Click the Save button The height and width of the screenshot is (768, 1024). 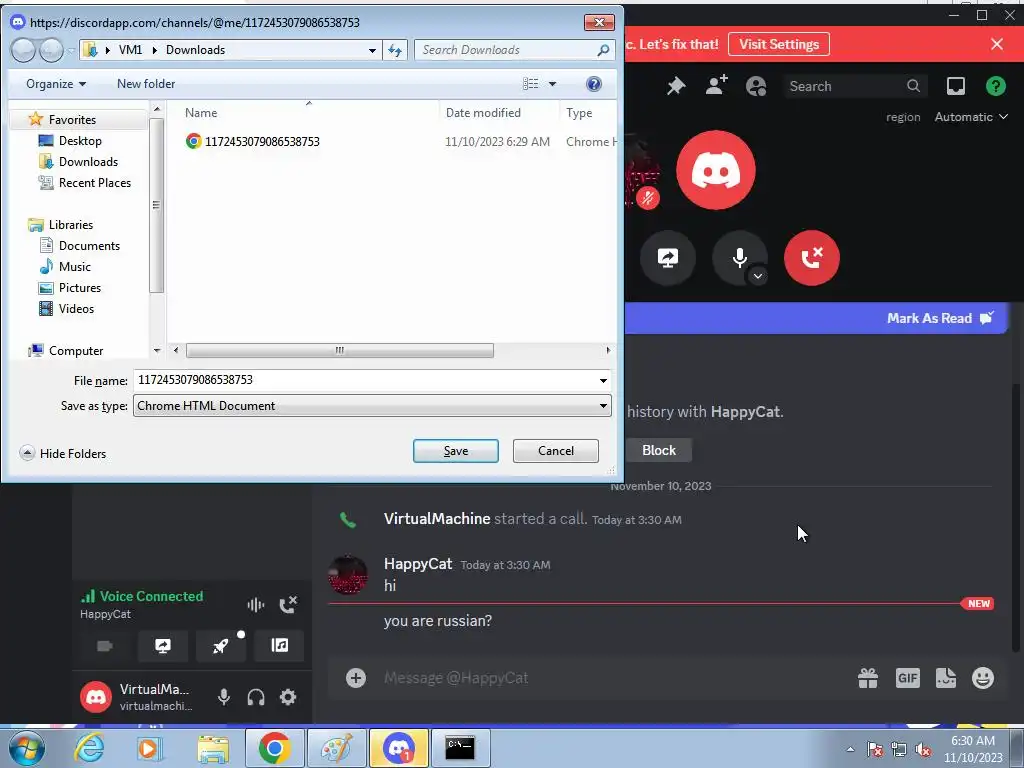click(x=455, y=451)
